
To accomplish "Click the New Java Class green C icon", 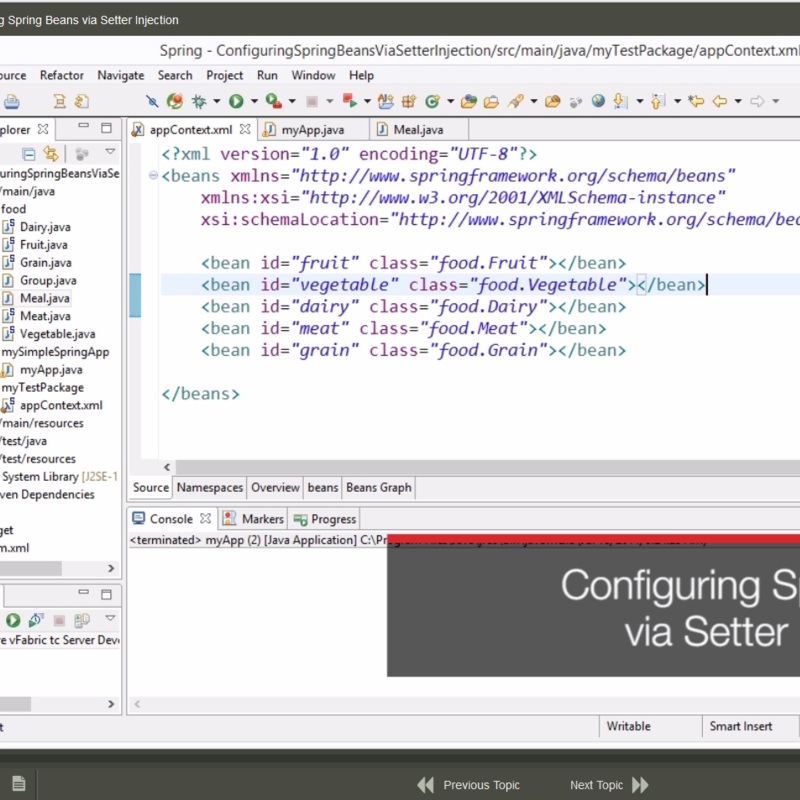I will [432, 101].
